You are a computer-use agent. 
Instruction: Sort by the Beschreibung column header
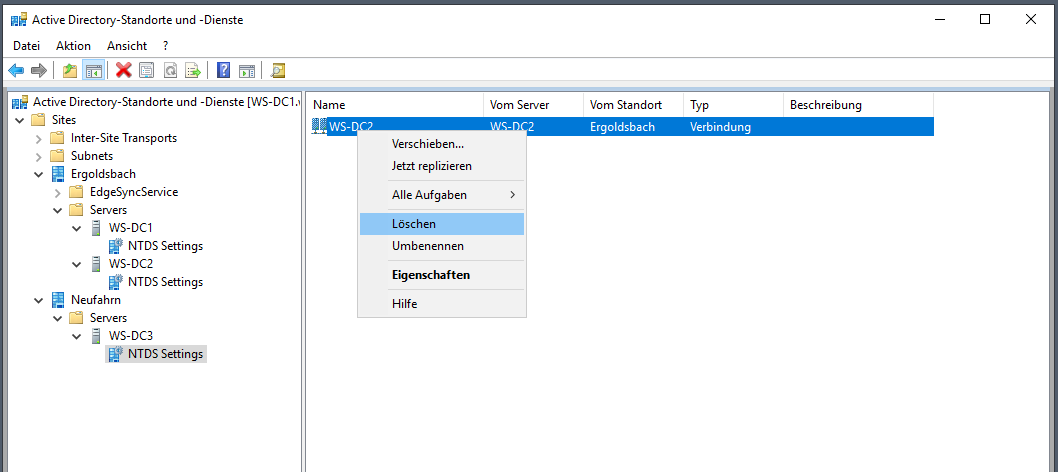[858, 105]
